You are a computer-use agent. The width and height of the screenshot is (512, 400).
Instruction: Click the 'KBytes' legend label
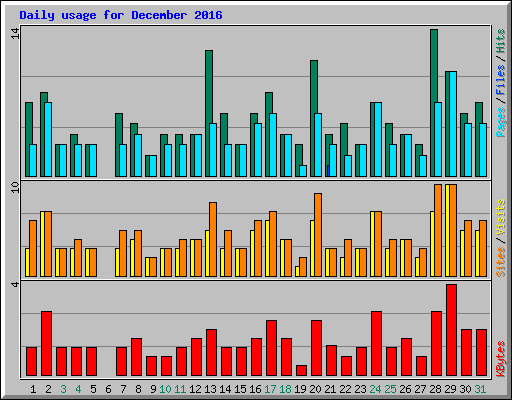(501, 359)
